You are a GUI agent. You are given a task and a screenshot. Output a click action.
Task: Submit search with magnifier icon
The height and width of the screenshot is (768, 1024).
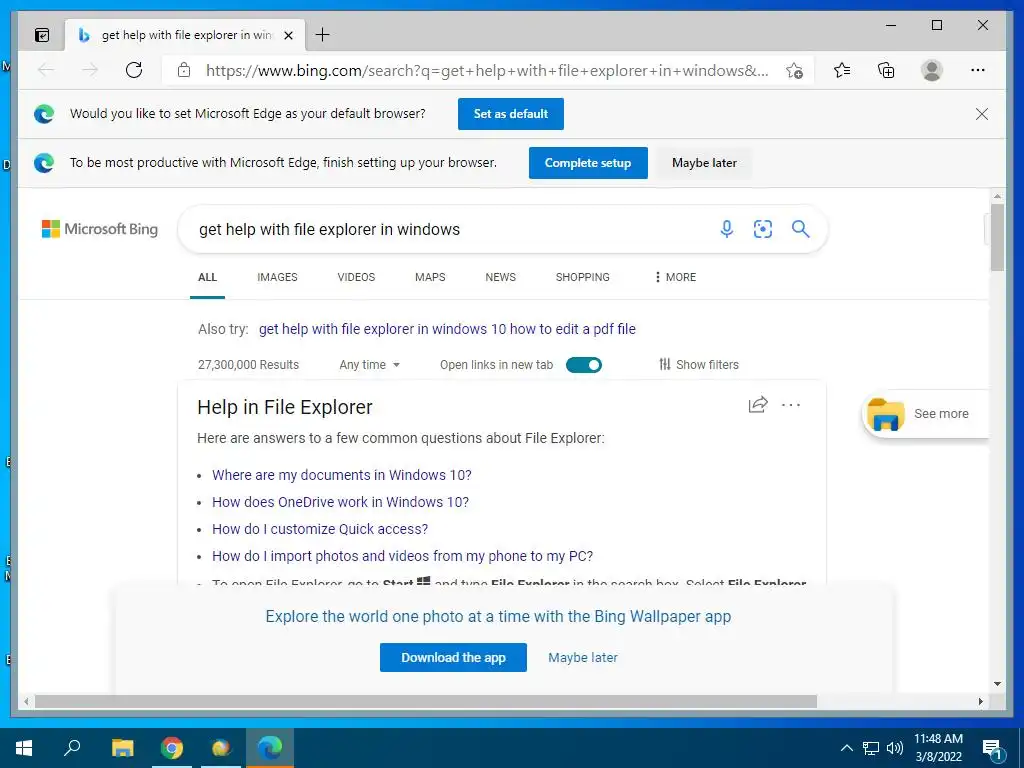(801, 229)
